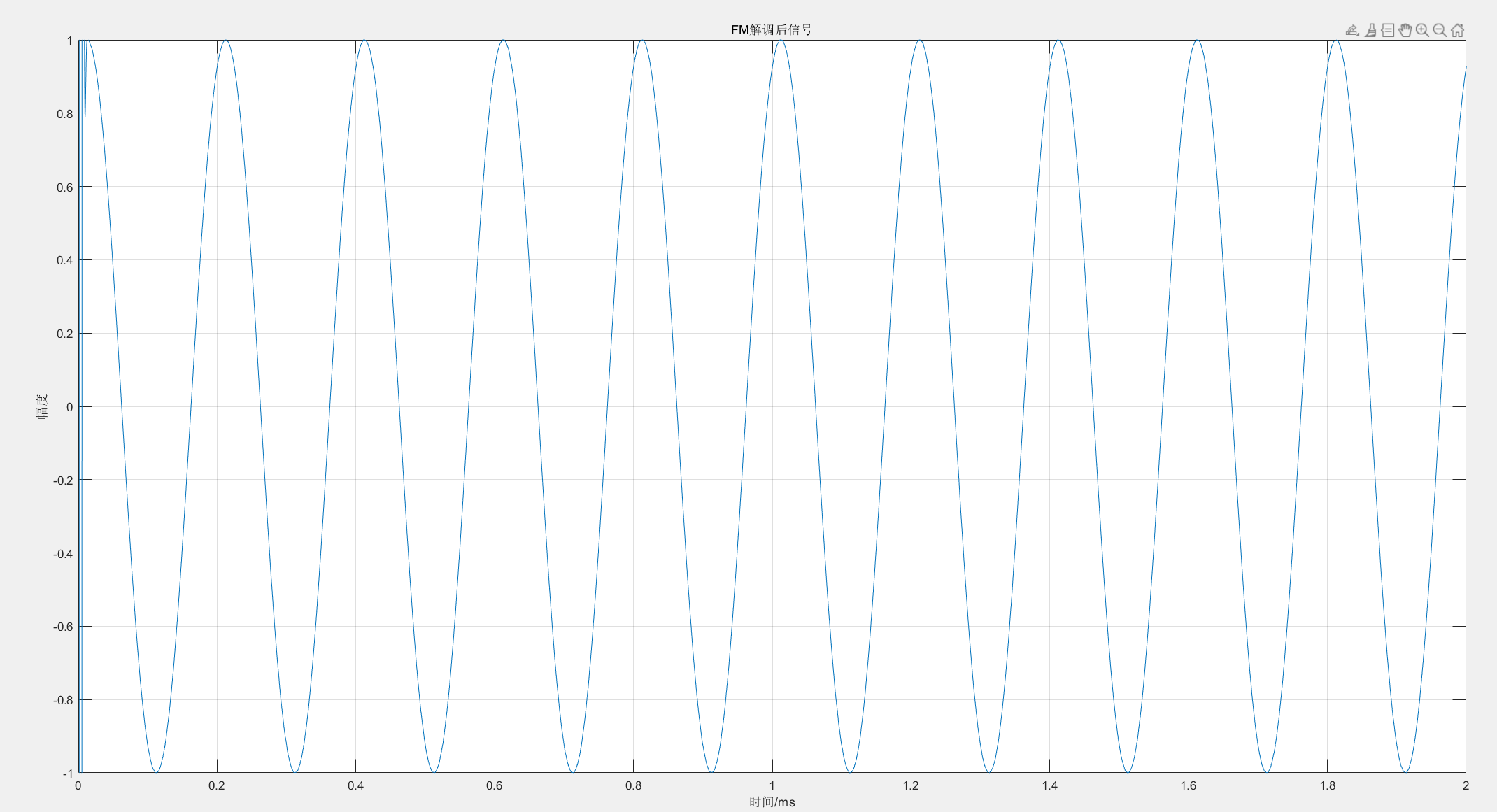The image size is (1497, 812).
Task: Click the peak of the first sine cycle
Action: click(x=225, y=42)
